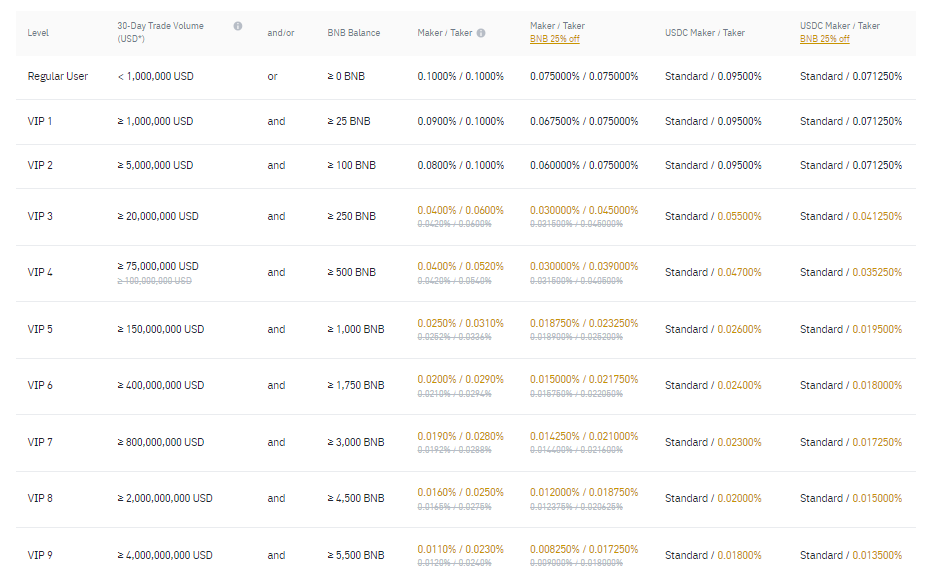Click the BNB Balance column header
This screenshot has height=579, width=930.
[x=353, y=33]
